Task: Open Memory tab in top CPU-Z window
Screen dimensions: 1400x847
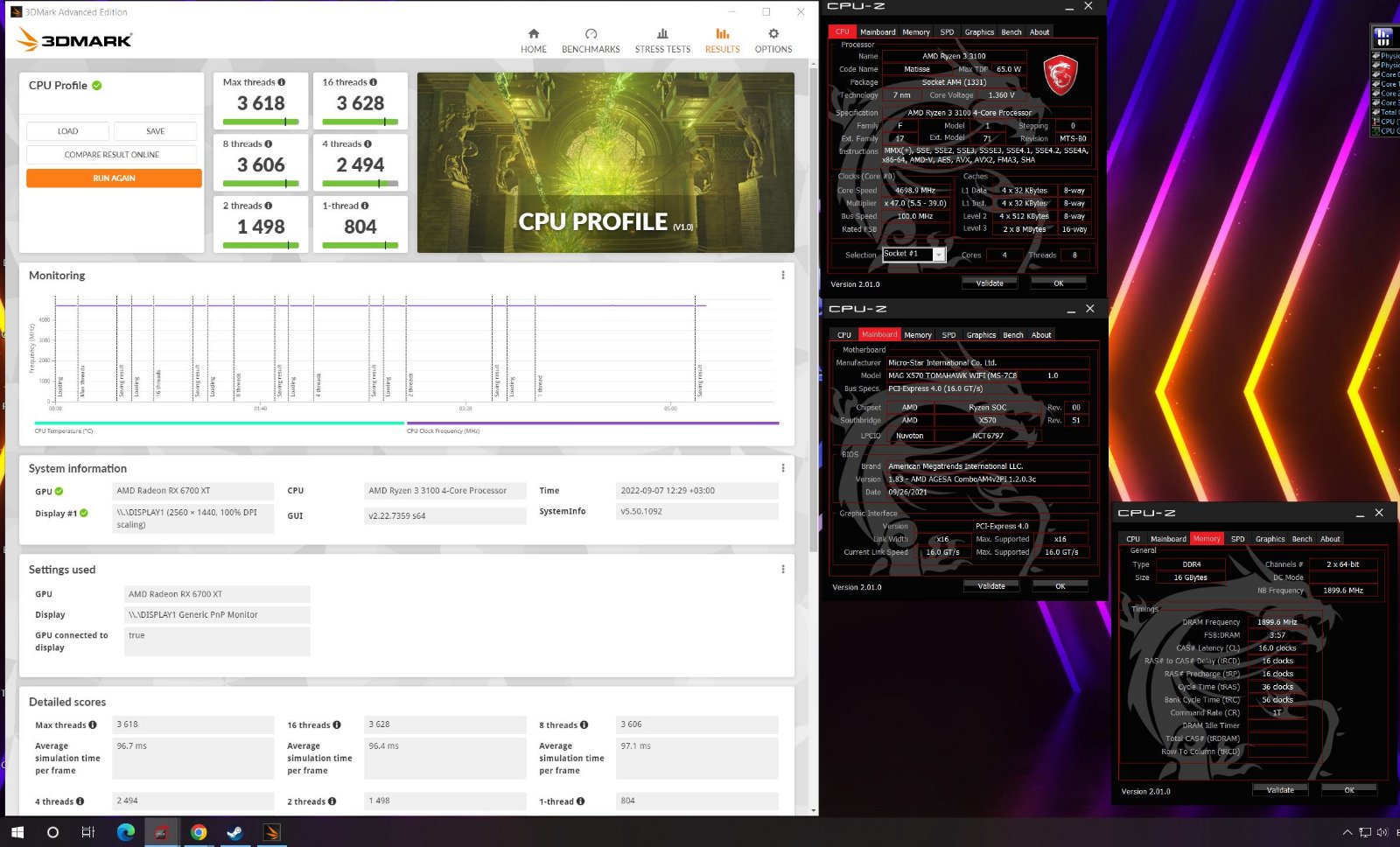Action: (x=916, y=31)
